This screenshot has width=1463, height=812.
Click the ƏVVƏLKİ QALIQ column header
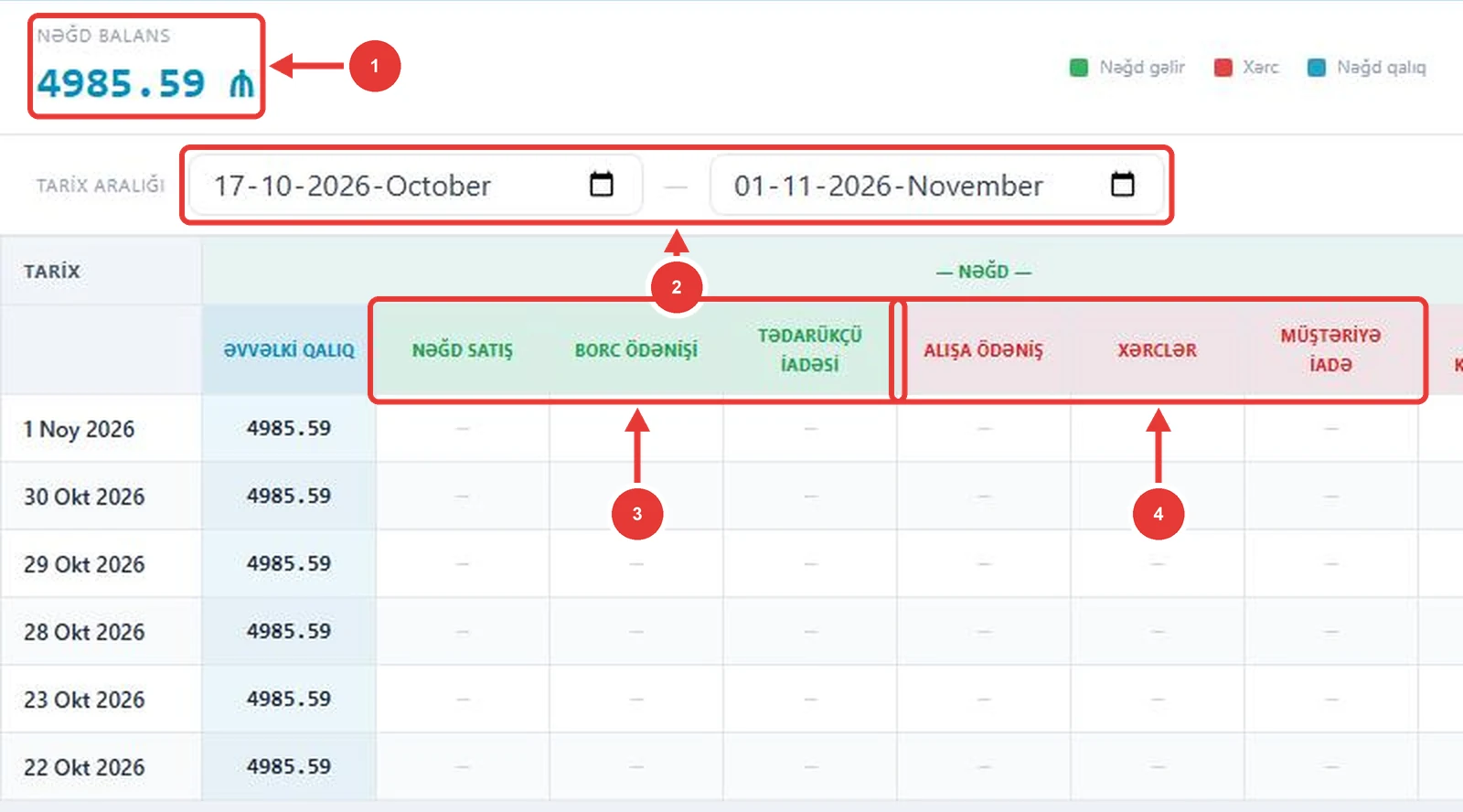pyautogui.click(x=289, y=350)
